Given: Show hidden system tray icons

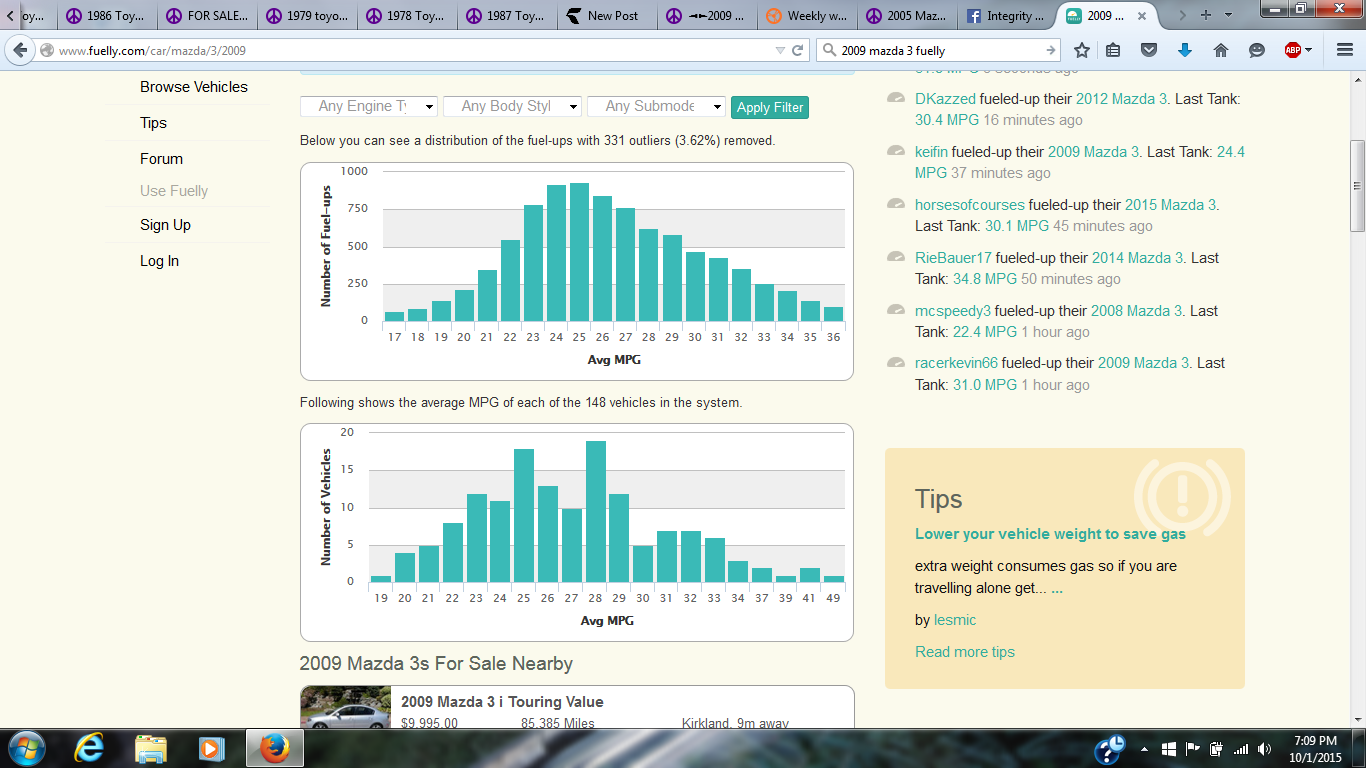Looking at the screenshot, I should pyautogui.click(x=1143, y=748).
